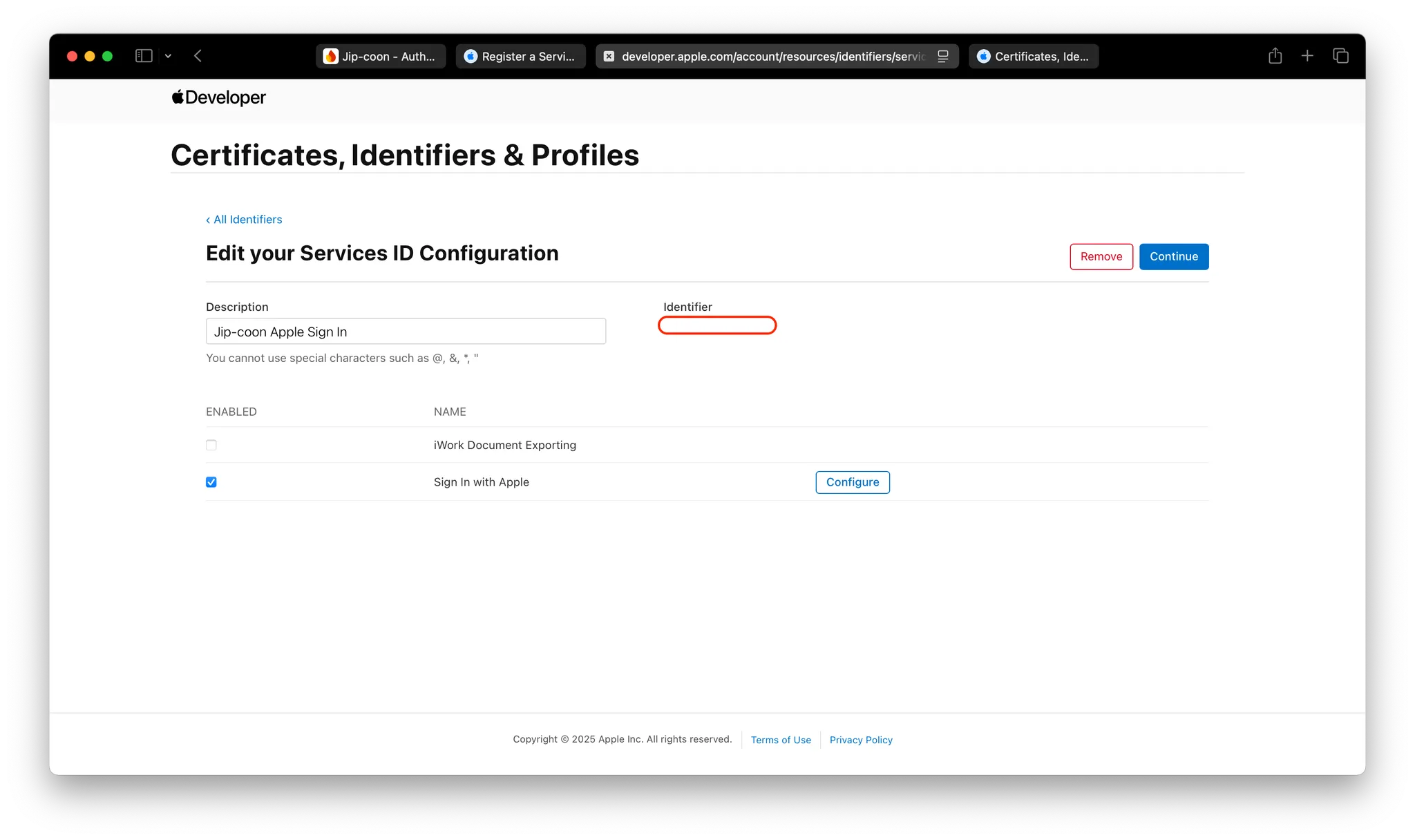Open a new tab with plus icon

click(x=1307, y=56)
